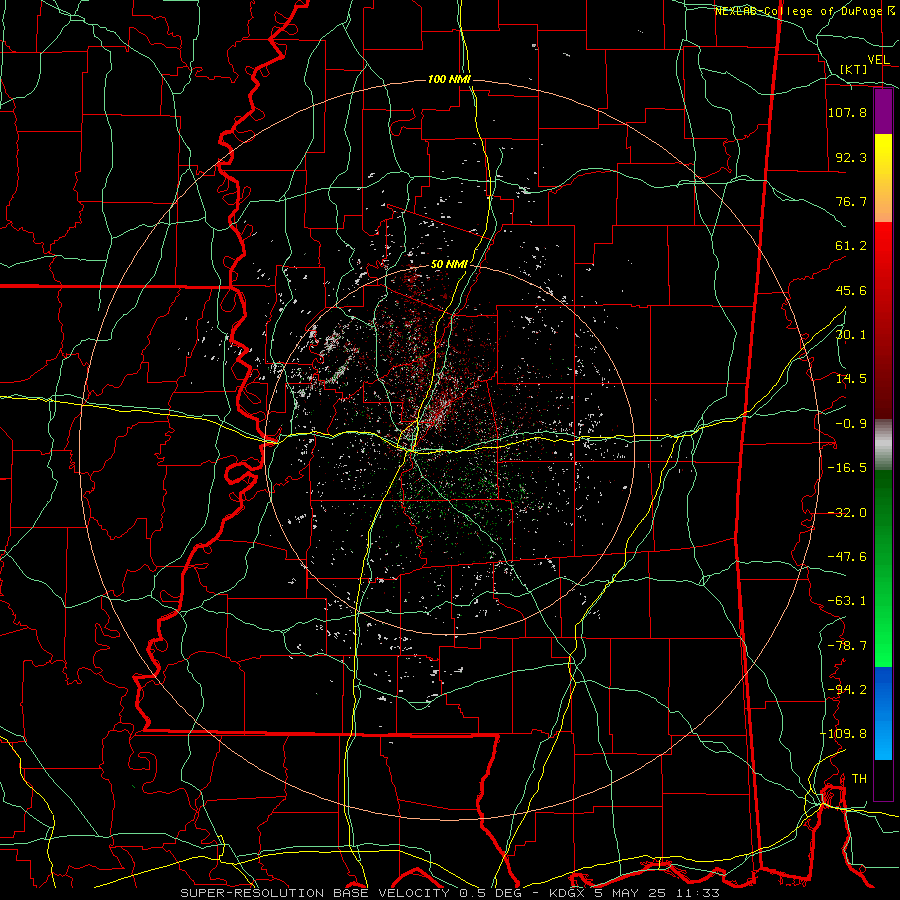Click the gray near-zero segment of the color bar
The image size is (900, 900).
883,445
